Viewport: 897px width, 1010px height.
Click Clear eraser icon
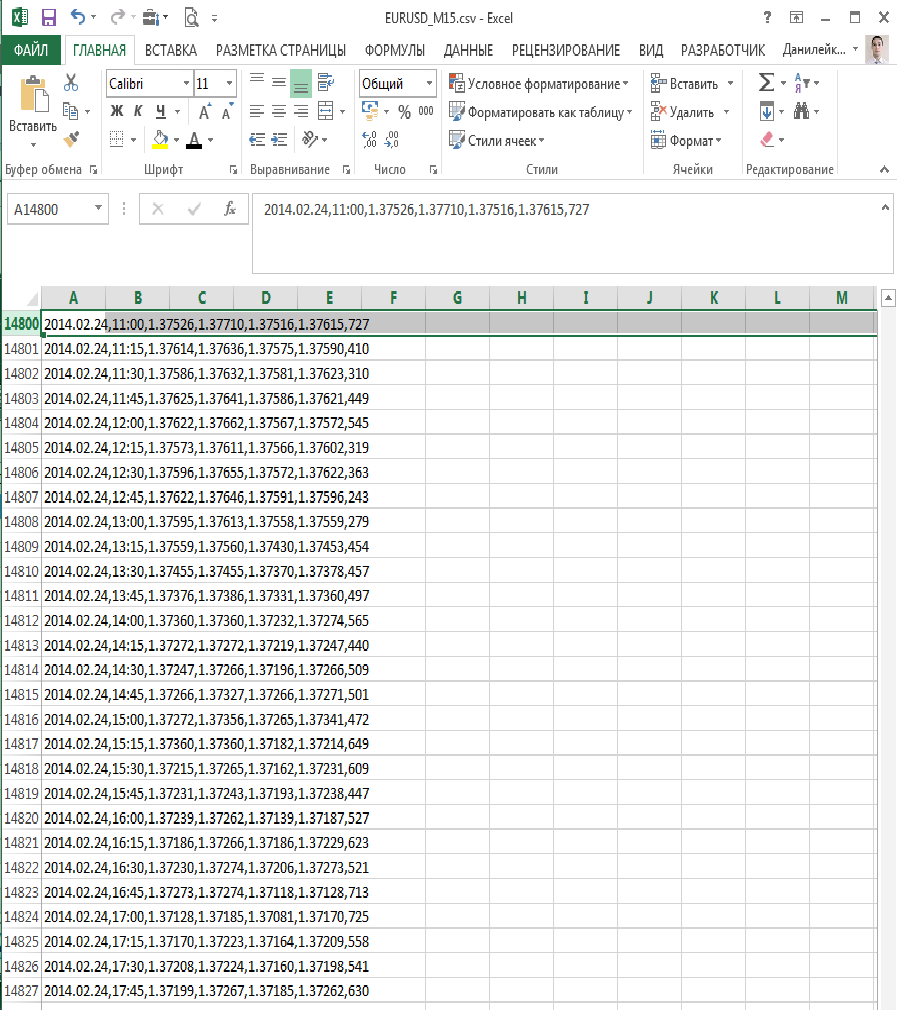(x=766, y=139)
